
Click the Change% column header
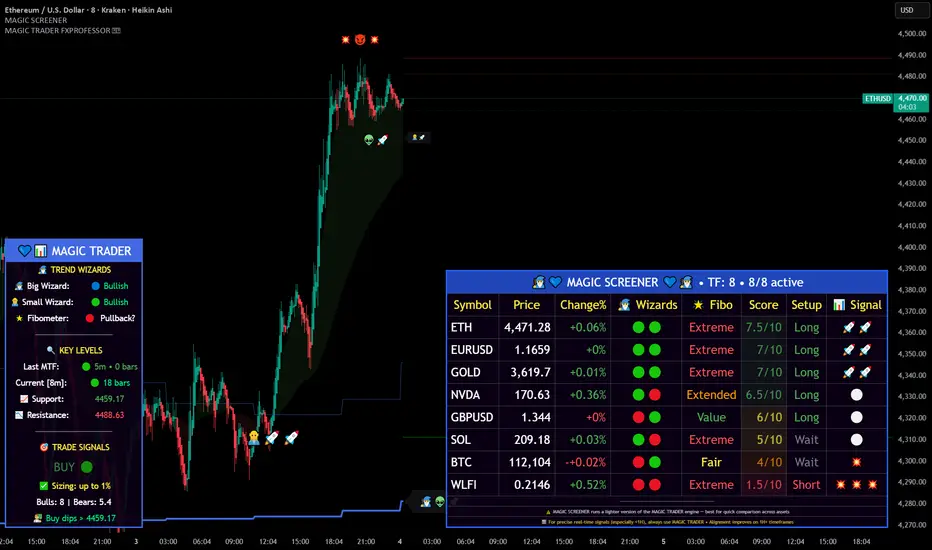pyautogui.click(x=583, y=305)
